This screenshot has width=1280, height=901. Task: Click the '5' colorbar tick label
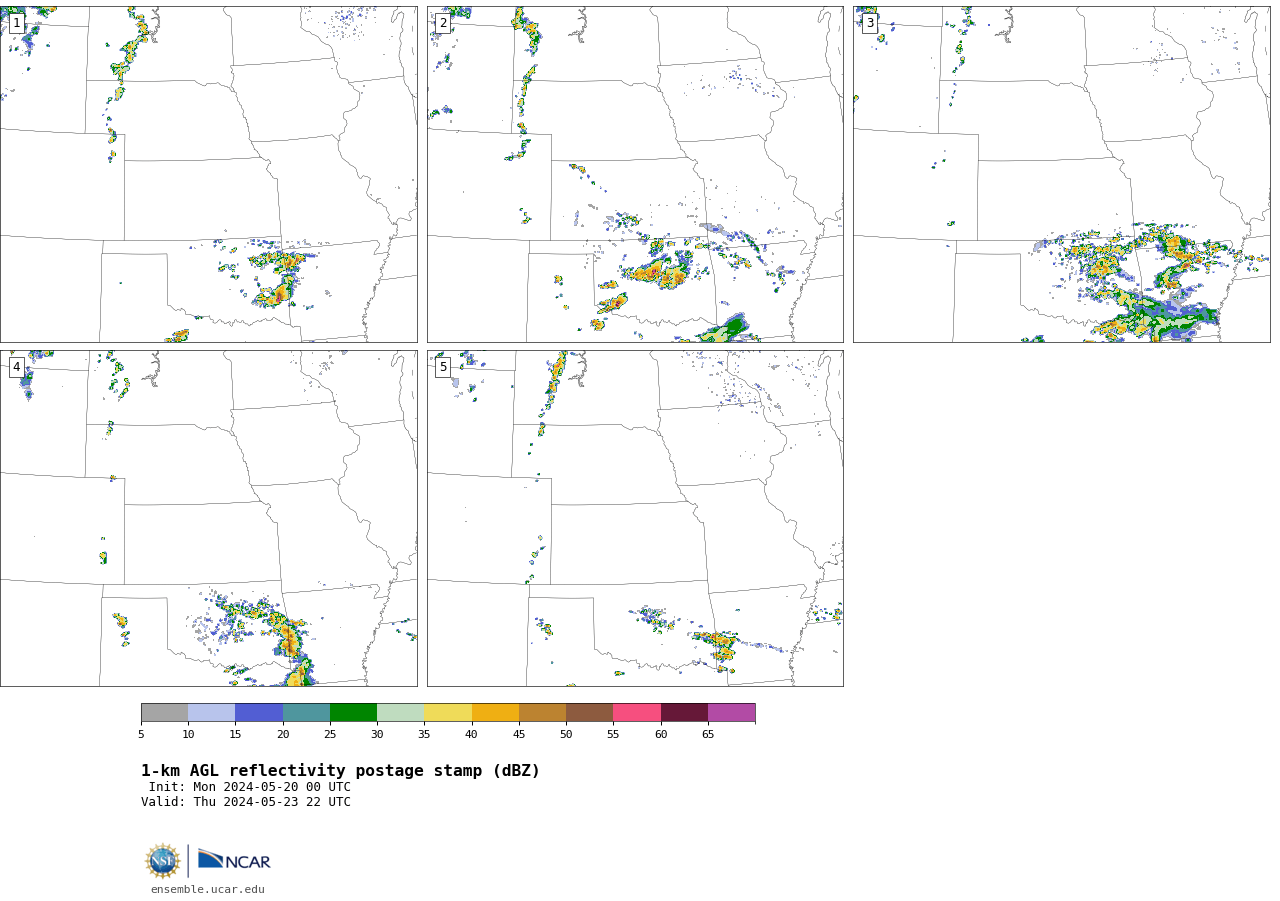click(x=141, y=735)
